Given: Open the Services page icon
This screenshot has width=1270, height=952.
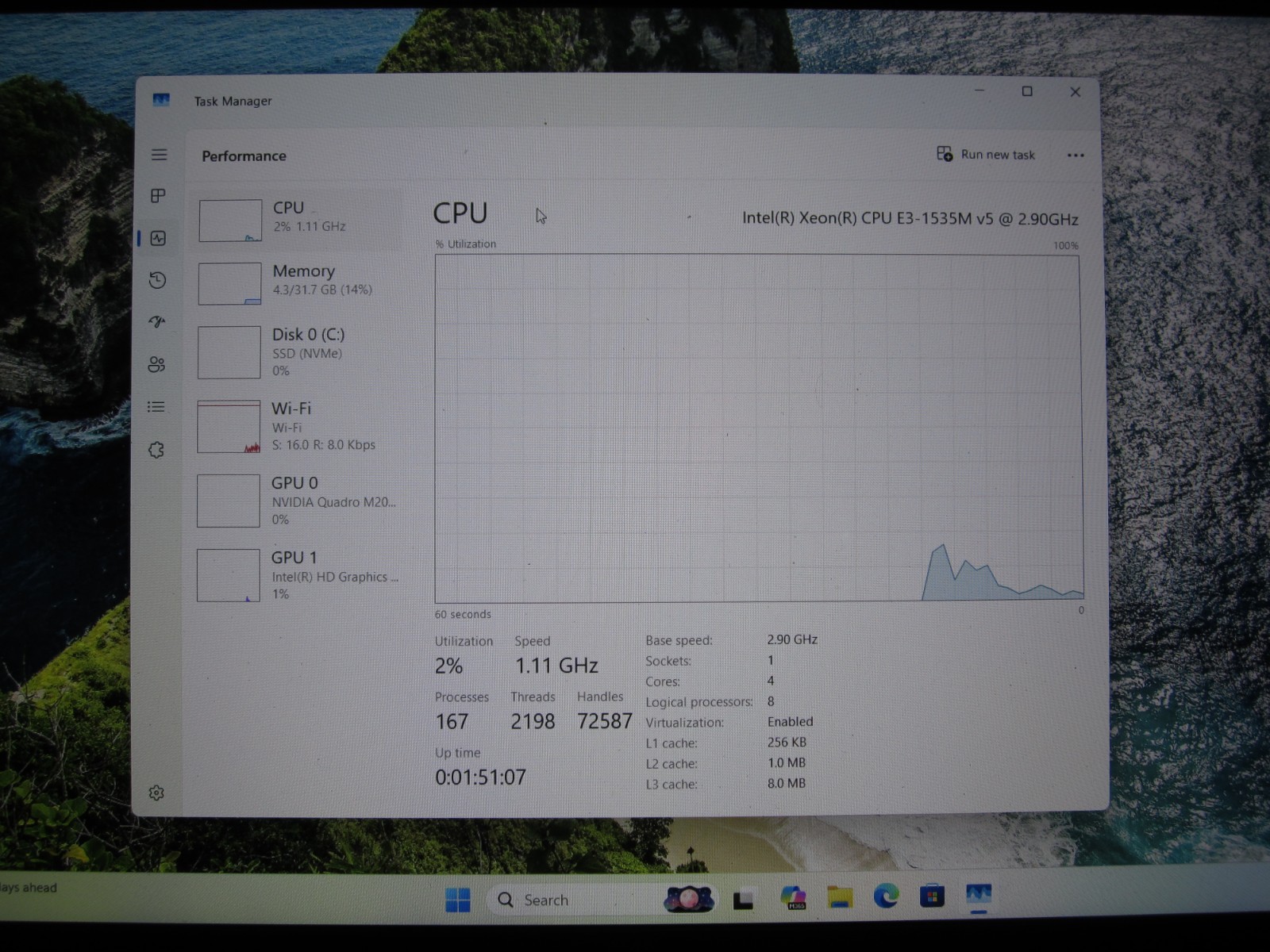Looking at the screenshot, I should point(156,450).
